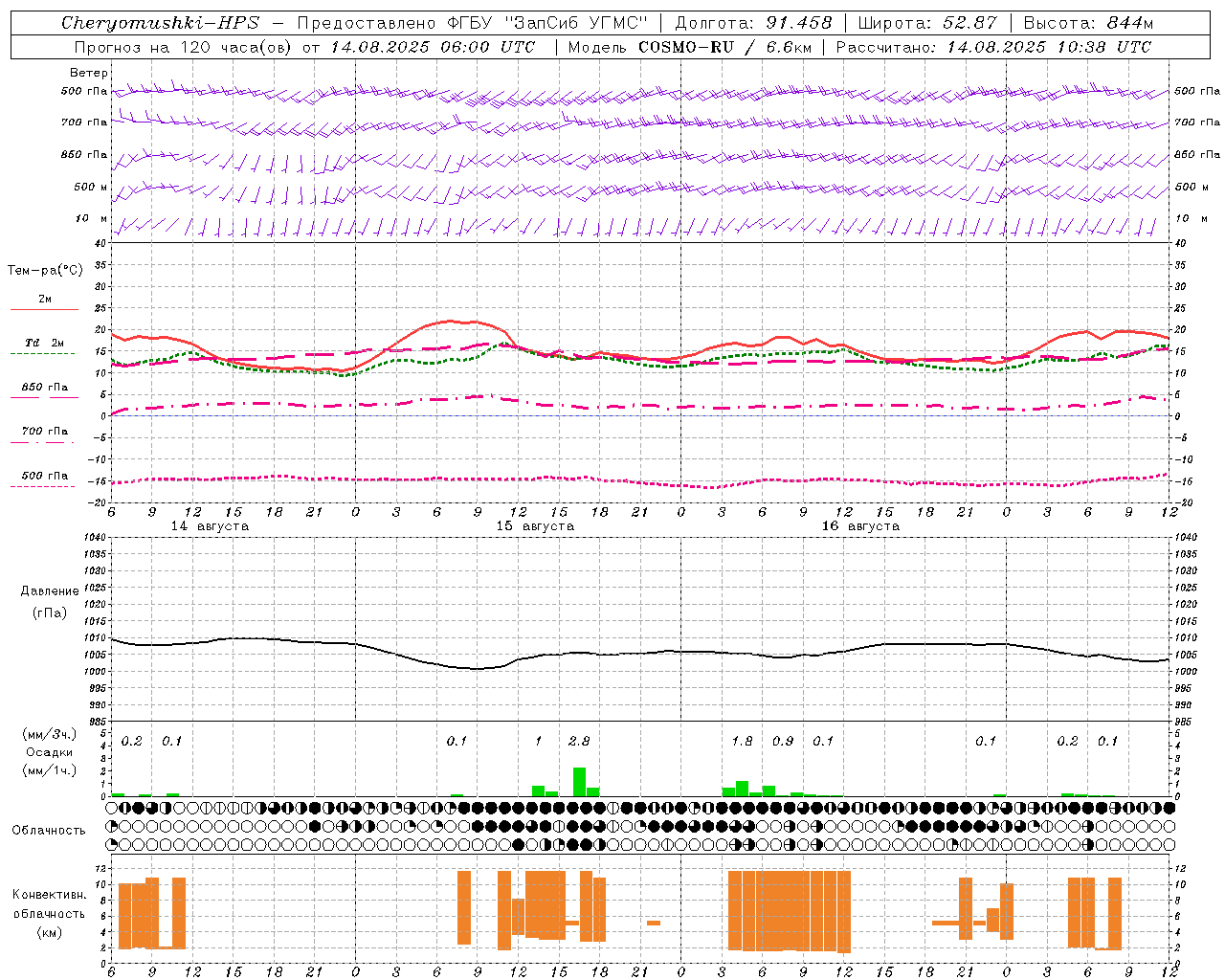Image resolution: width=1225 pixels, height=980 pixels.
Task: Click the "(мм/1ч.)" precipitation unit label
Action: coord(49,769)
